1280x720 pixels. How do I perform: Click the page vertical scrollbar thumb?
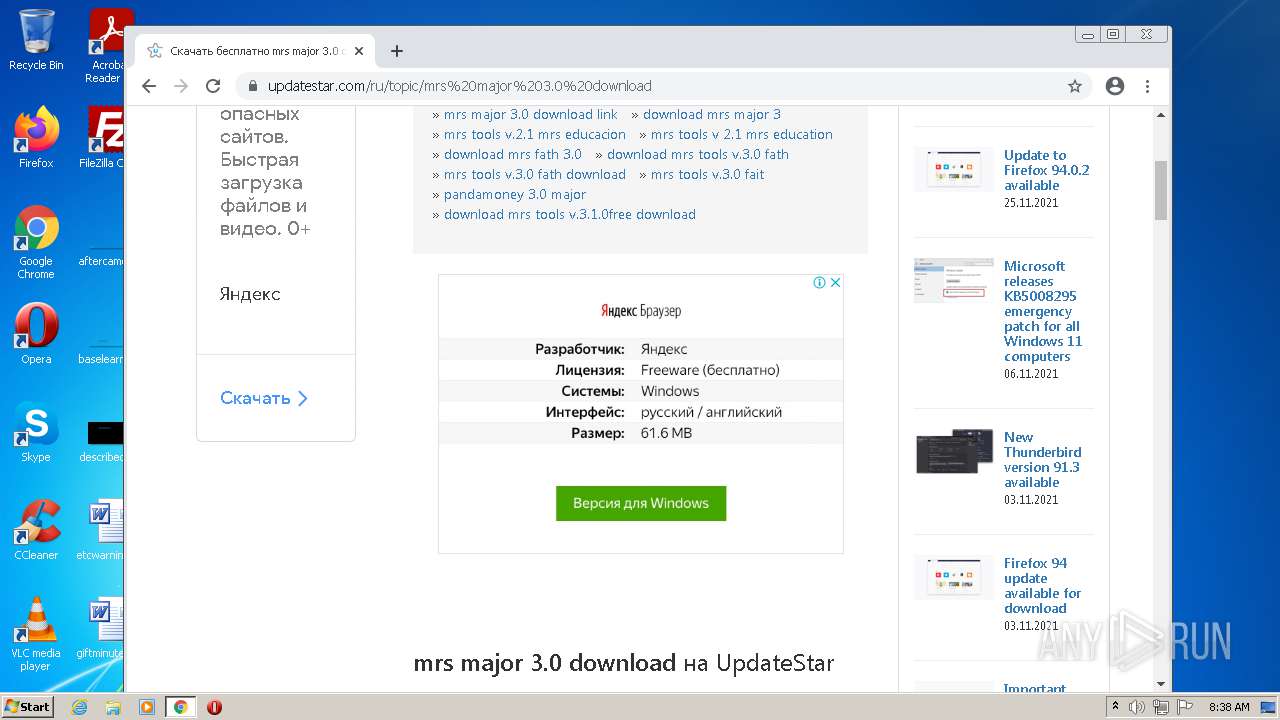[x=1161, y=190]
